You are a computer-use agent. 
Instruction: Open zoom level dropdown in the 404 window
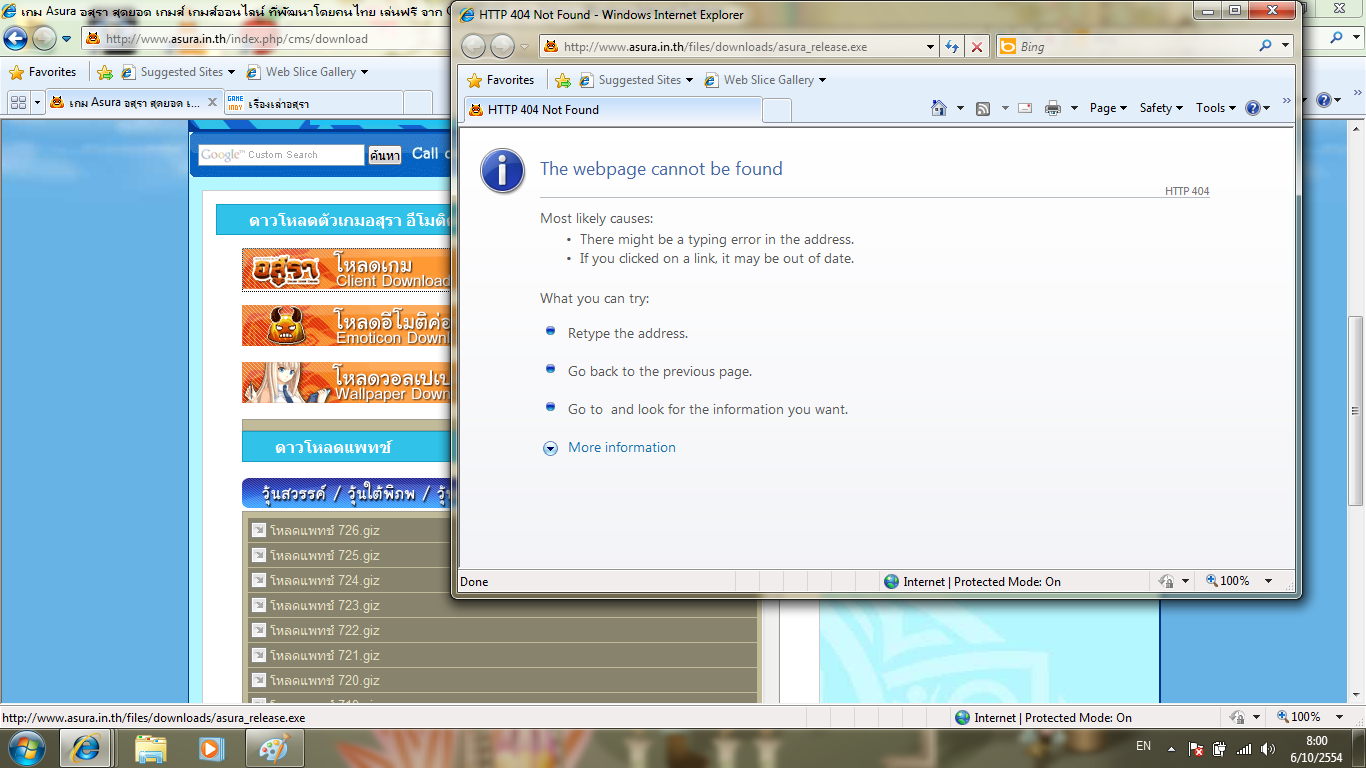(1268, 581)
